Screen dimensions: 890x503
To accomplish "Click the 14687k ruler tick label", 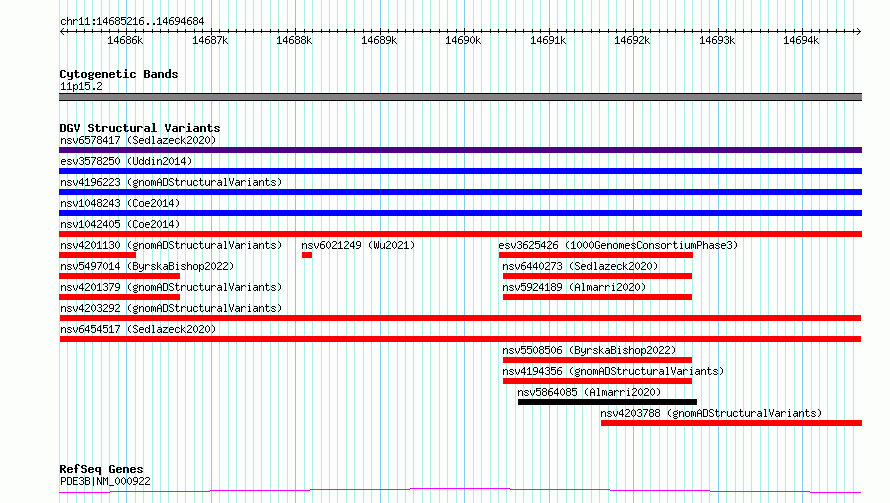I will pyautogui.click(x=210, y=40).
